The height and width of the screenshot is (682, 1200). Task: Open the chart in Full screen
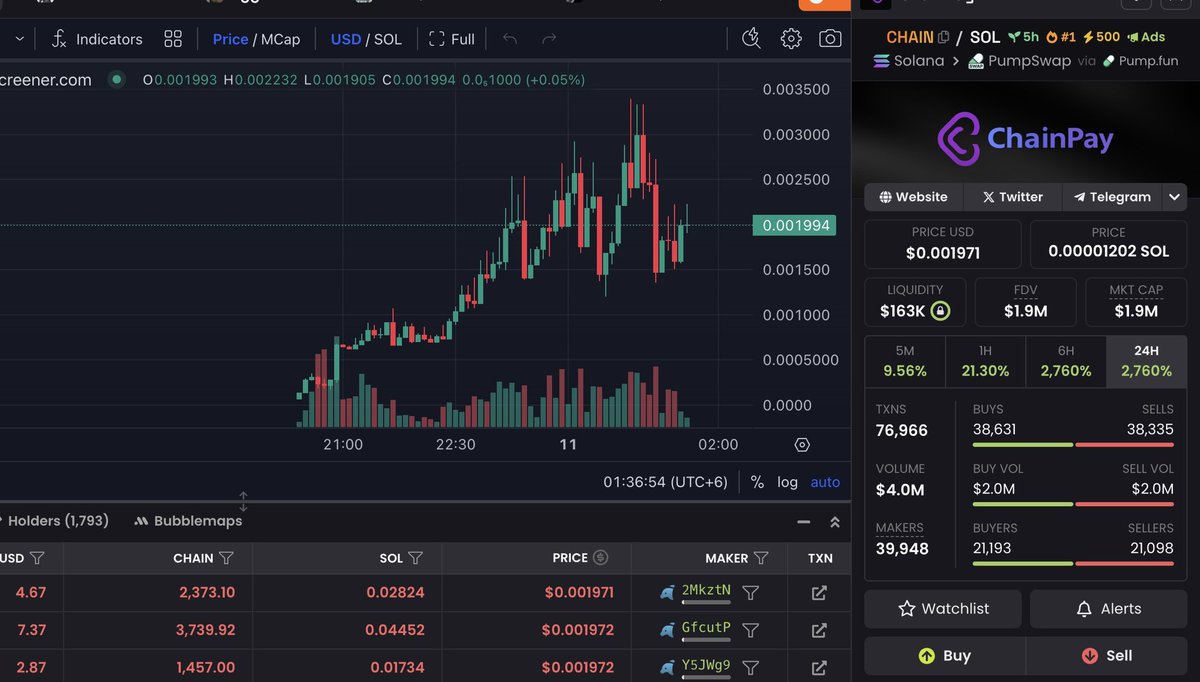451,39
